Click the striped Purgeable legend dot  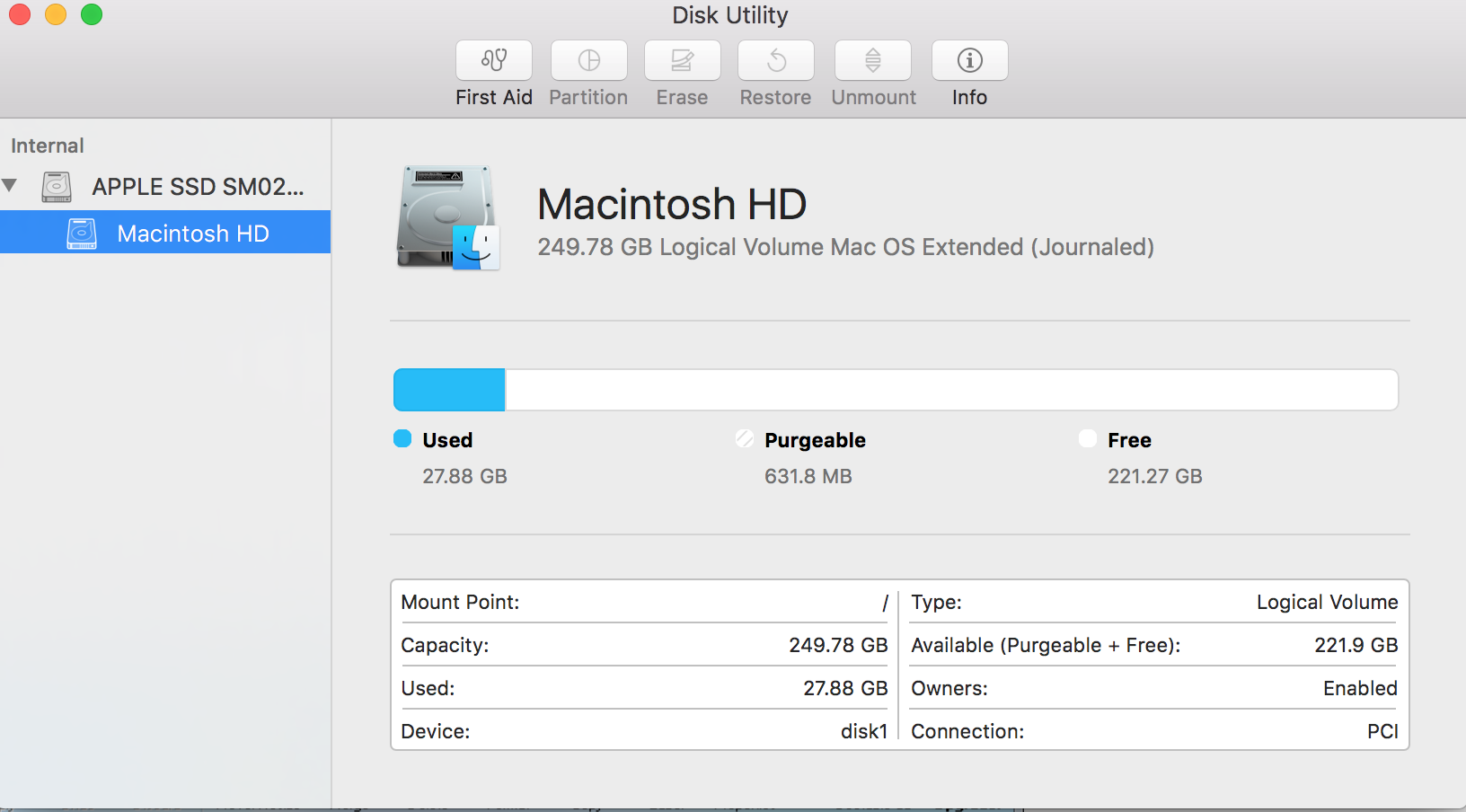745,438
